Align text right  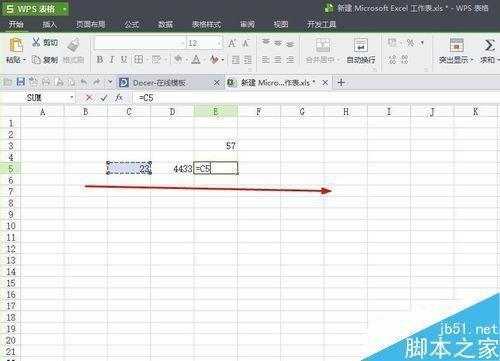(290, 60)
